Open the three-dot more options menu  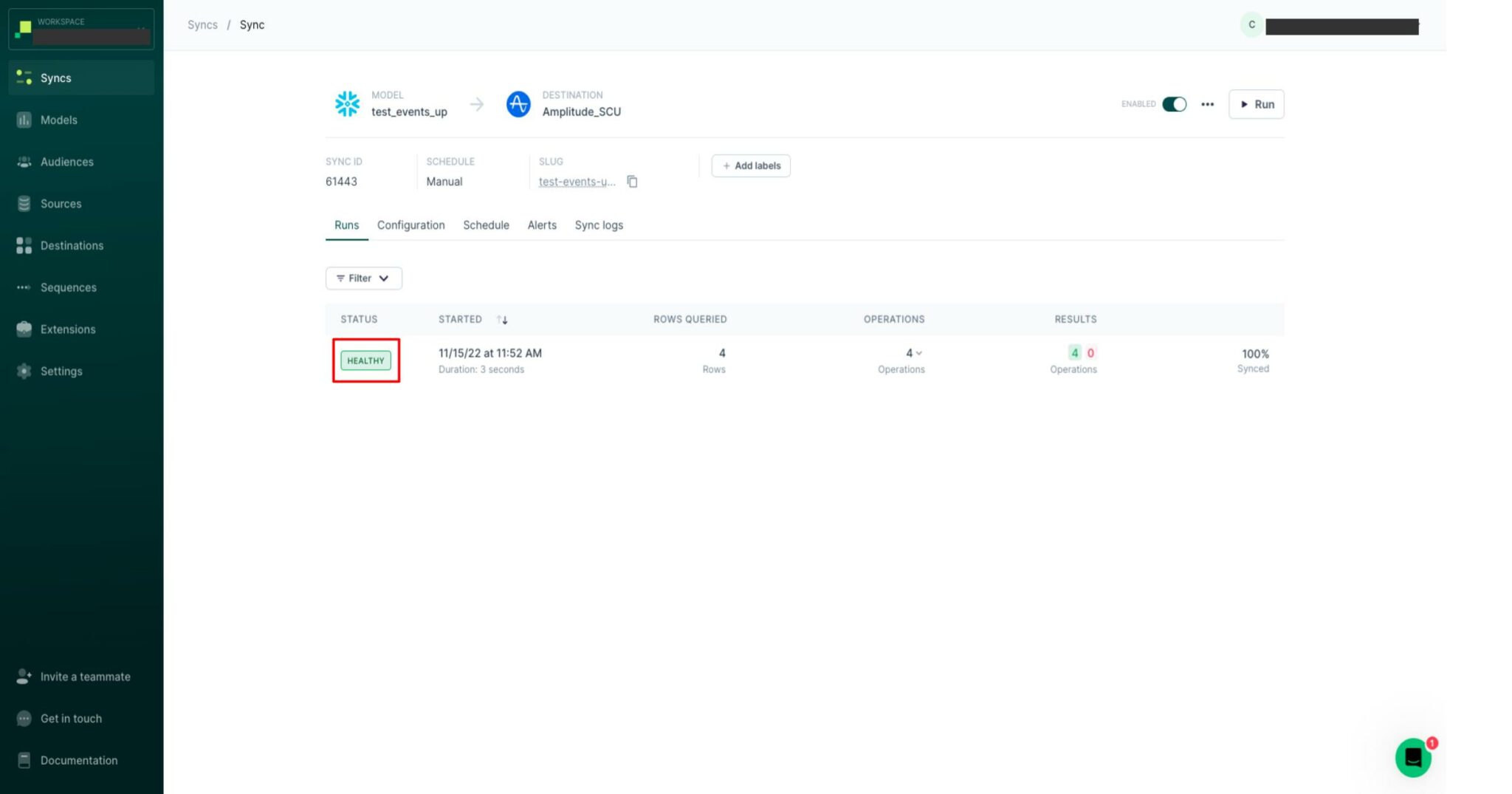(1207, 104)
